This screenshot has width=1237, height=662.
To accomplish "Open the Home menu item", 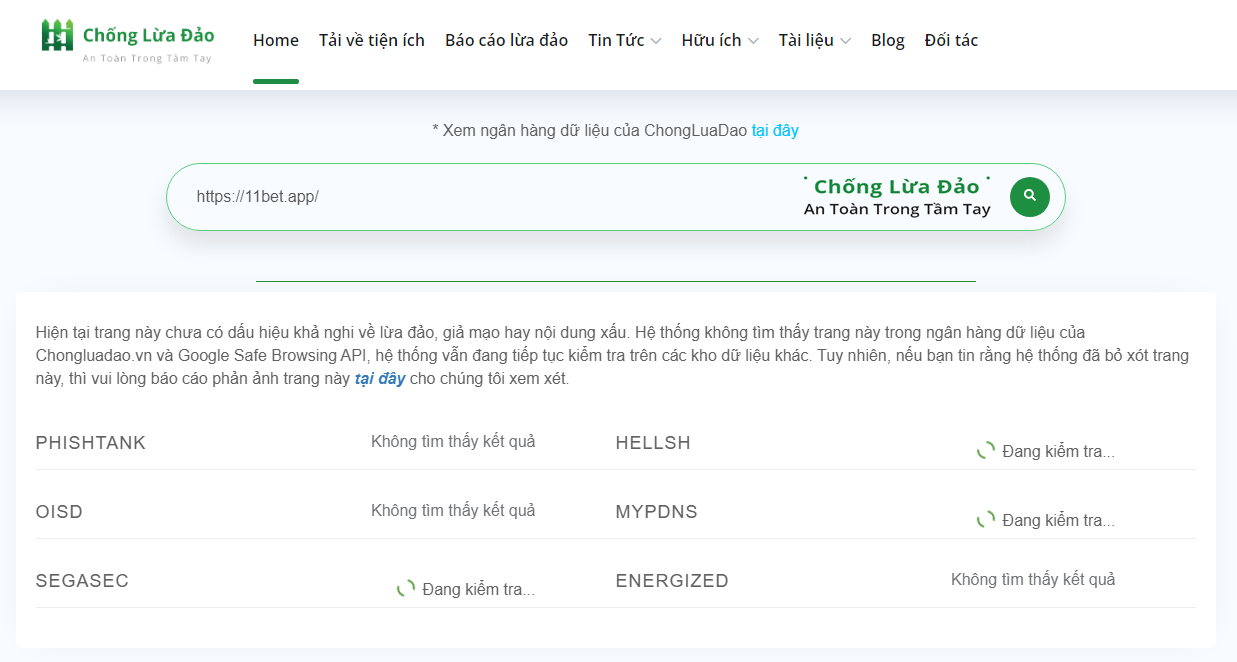I will 276,40.
